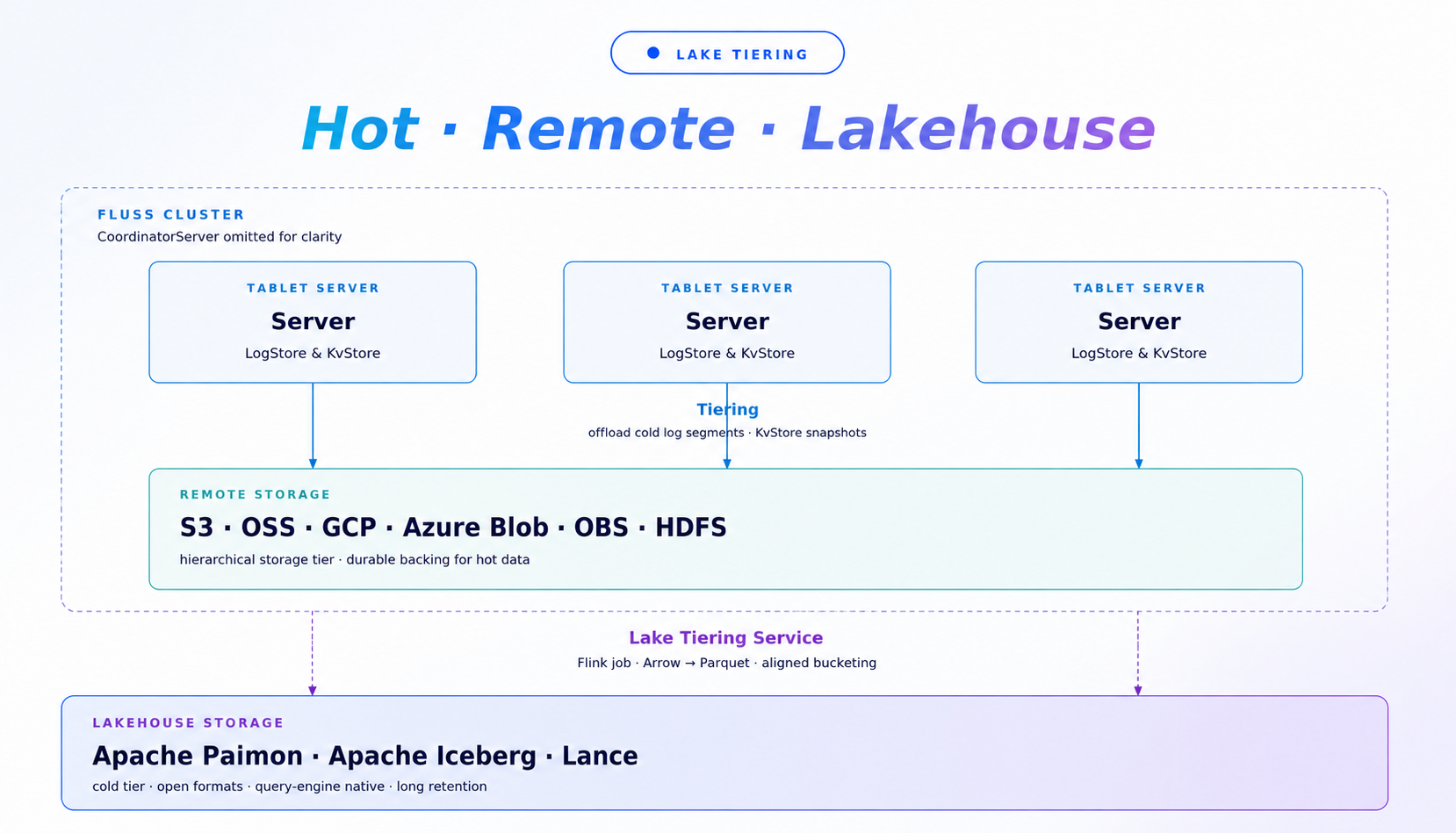Select the FLUSS CLUSTER heading
Viewport: 1456px width, 833px height.
[171, 214]
